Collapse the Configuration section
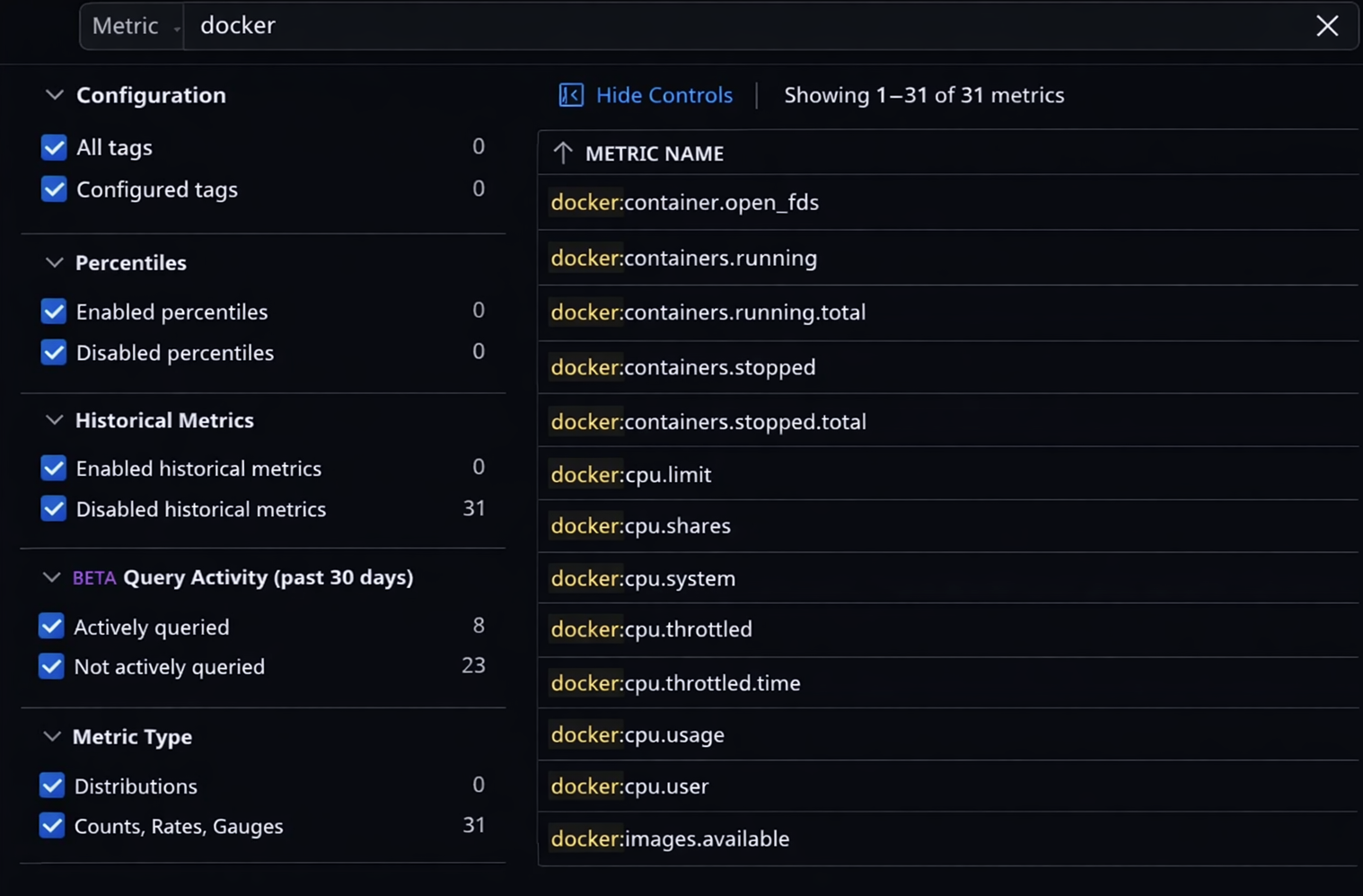The image size is (1363, 896). 54,94
